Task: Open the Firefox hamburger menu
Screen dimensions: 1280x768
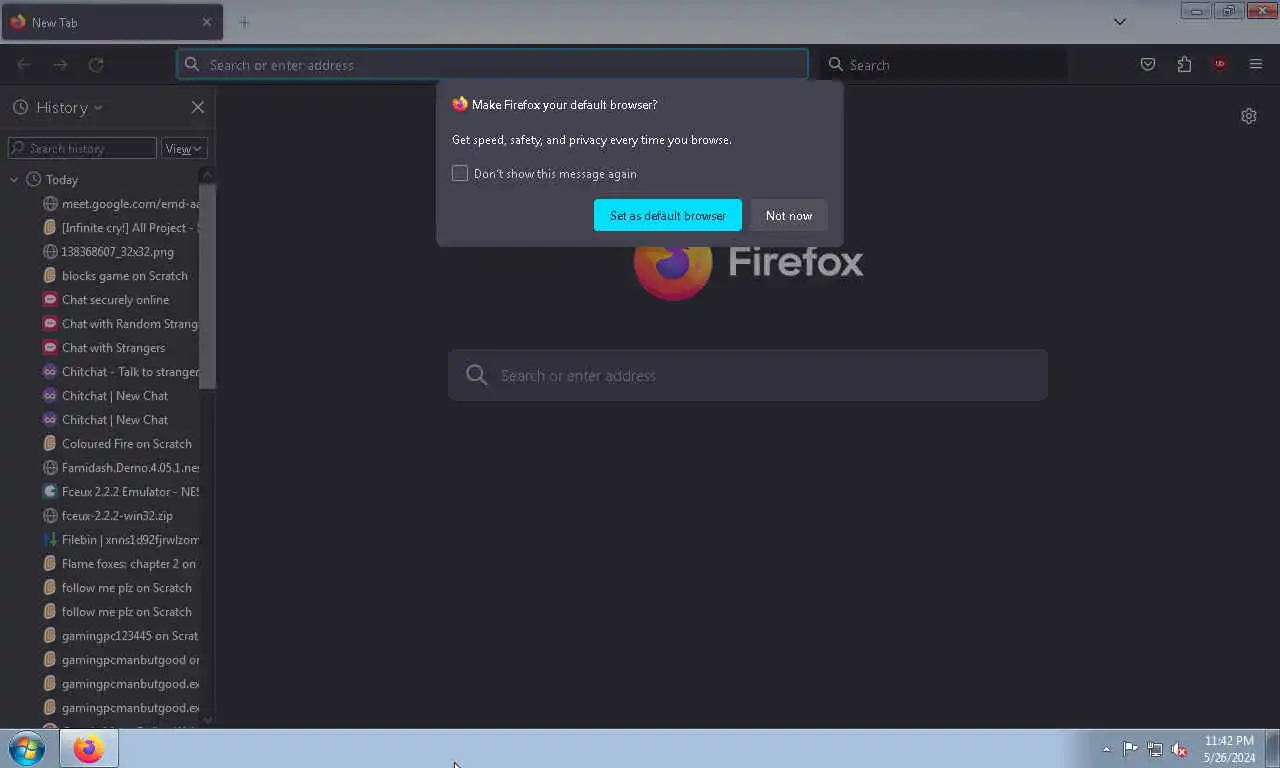Action: click(1256, 64)
